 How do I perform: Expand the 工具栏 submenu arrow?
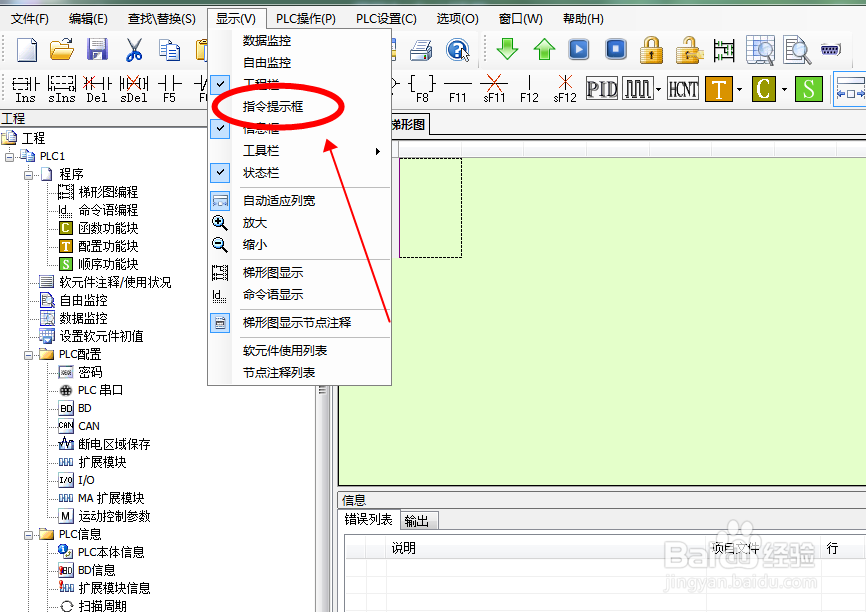(x=379, y=150)
